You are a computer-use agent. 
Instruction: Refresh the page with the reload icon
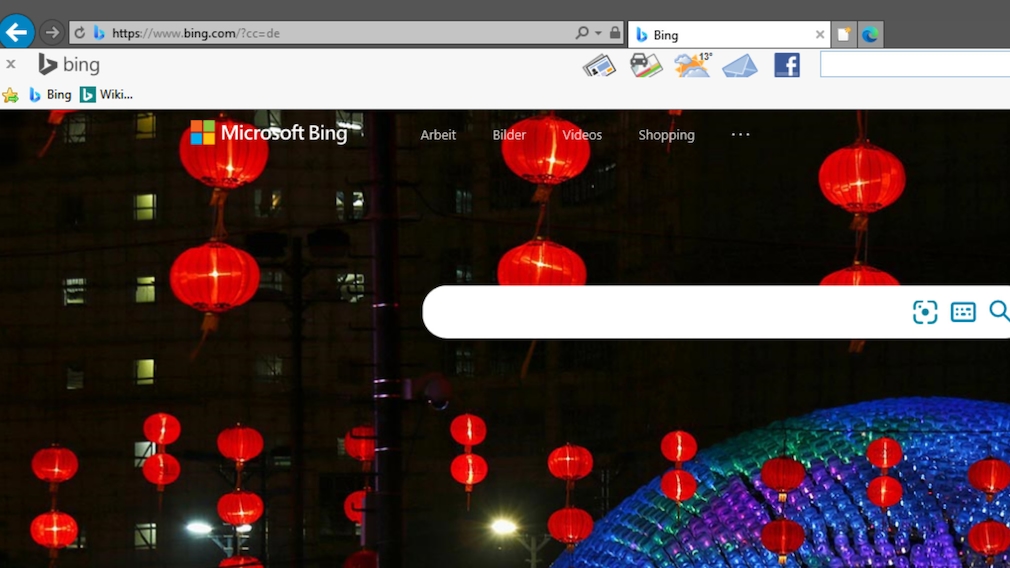click(80, 33)
